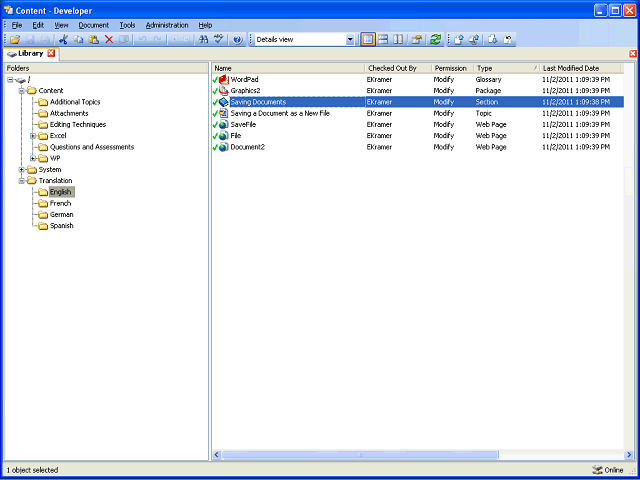
Task: Open the Document menu
Action: tap(93, 25)
